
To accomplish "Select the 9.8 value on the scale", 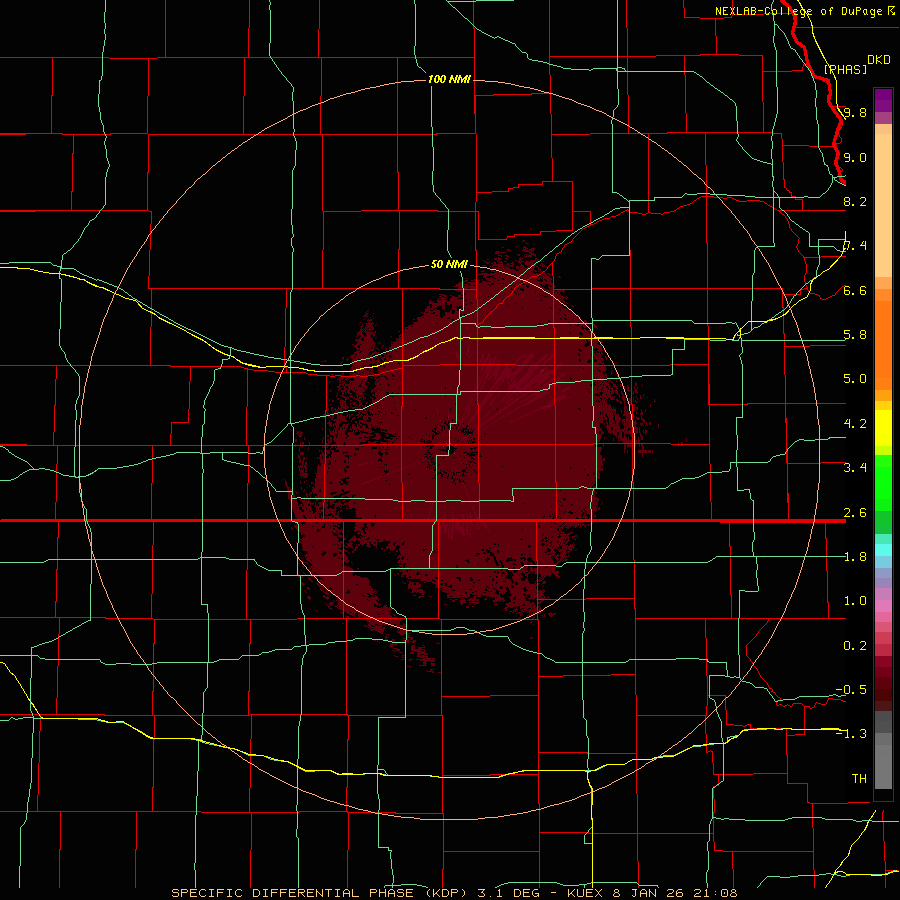I will click(x=855, y=112).
